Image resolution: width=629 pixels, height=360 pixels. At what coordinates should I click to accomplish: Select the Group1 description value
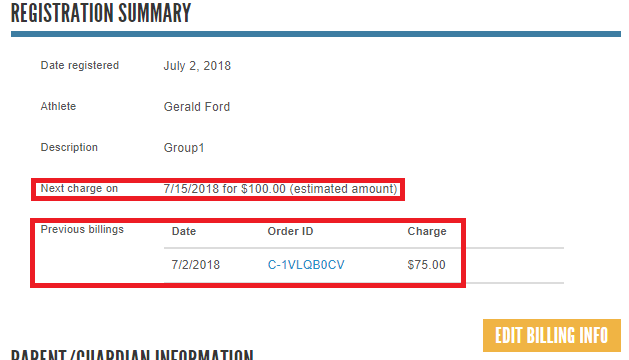pos(184,148)
